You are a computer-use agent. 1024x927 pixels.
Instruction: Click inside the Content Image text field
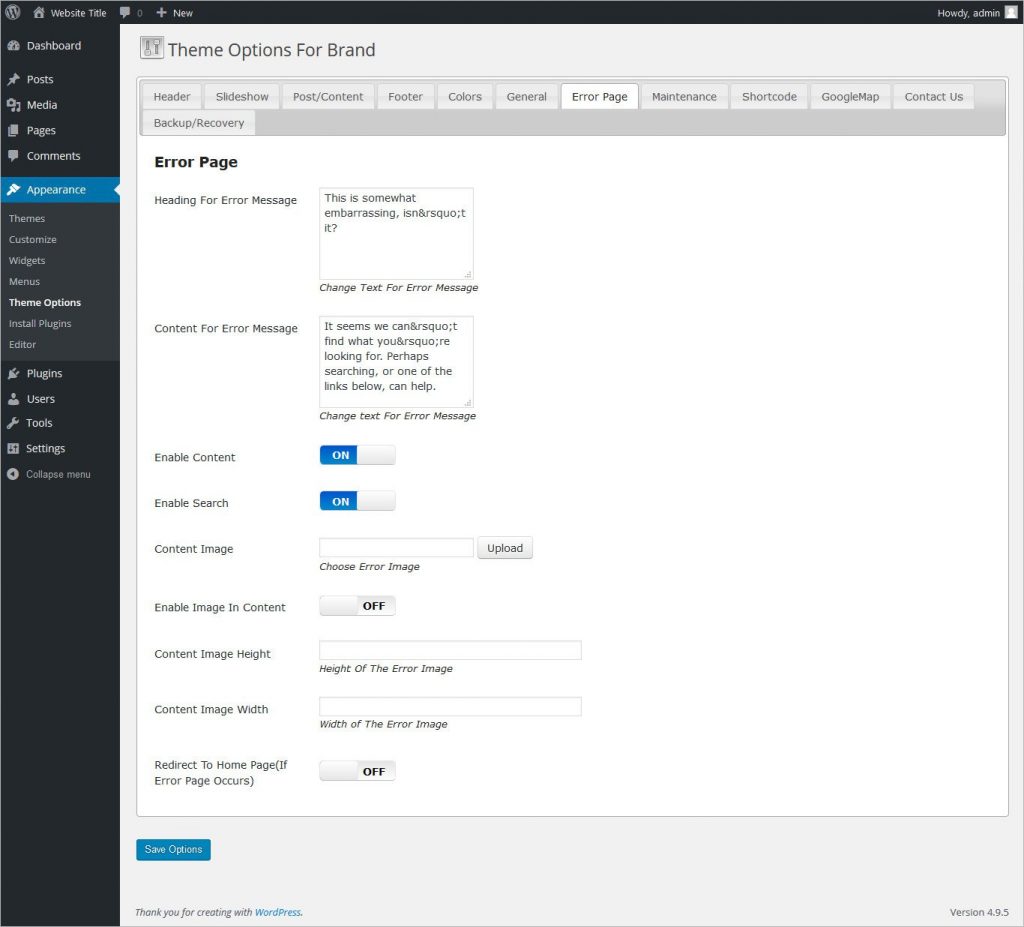[x=395, y=547]
